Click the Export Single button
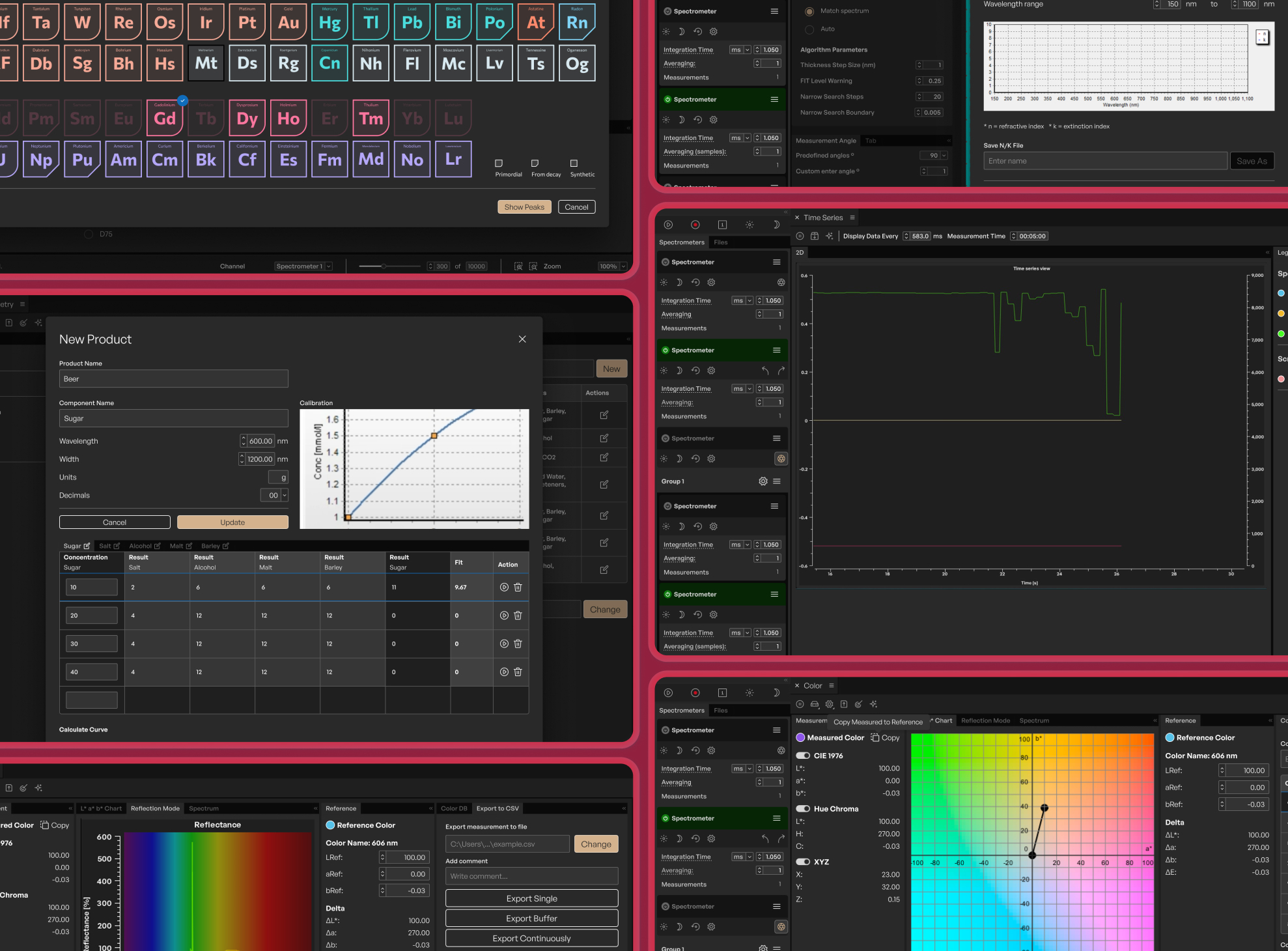The image size is (1288, 951). point(531,898)
